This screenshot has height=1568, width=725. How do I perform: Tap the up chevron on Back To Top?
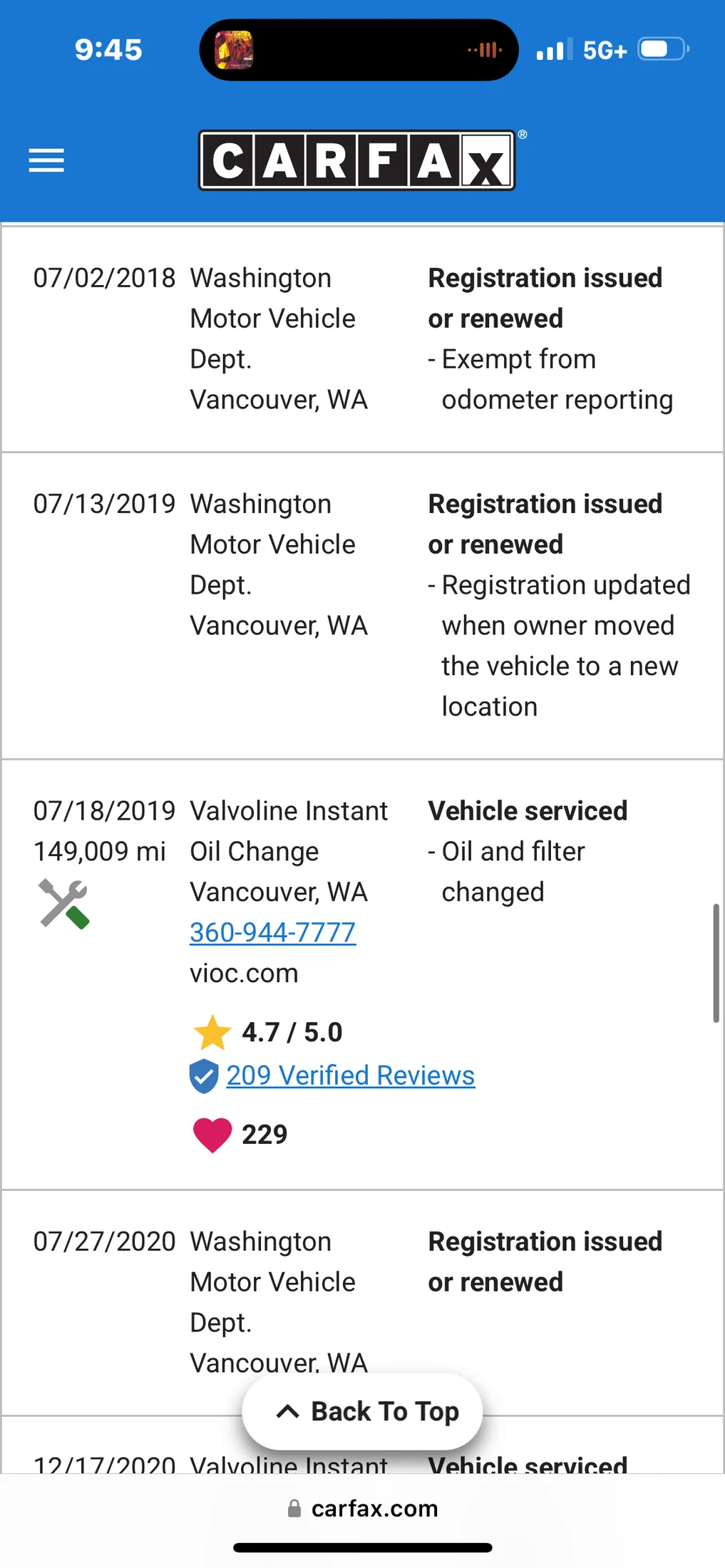click(287, 1411)
